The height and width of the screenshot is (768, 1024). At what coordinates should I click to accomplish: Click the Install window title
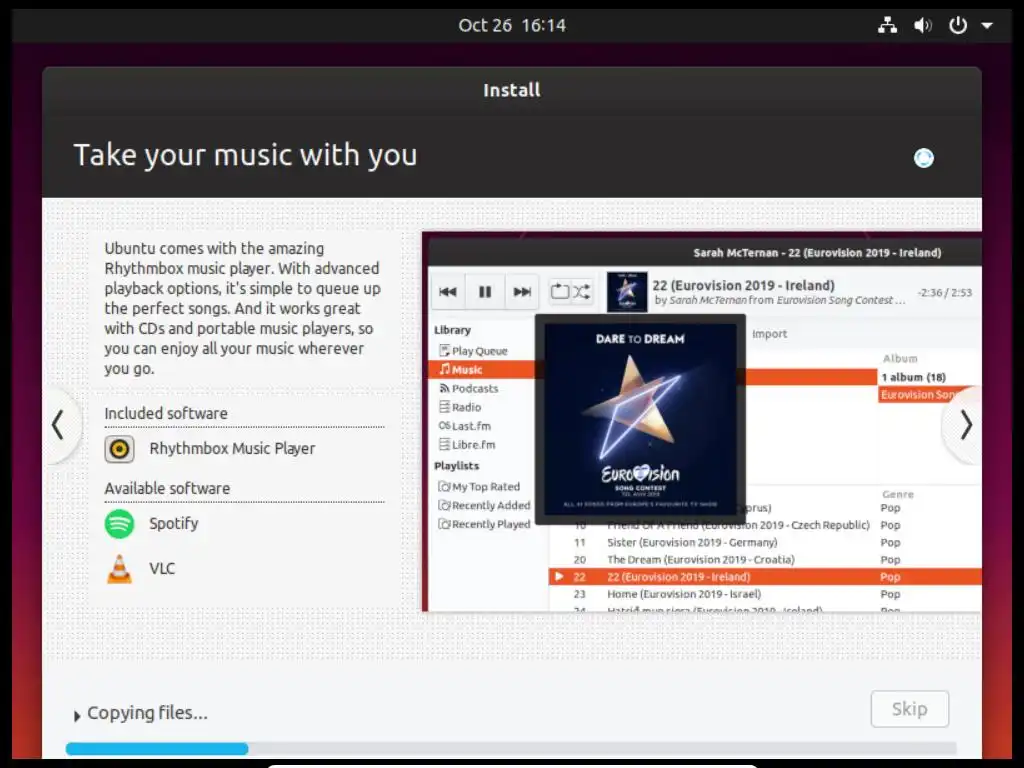coord(512,90)
